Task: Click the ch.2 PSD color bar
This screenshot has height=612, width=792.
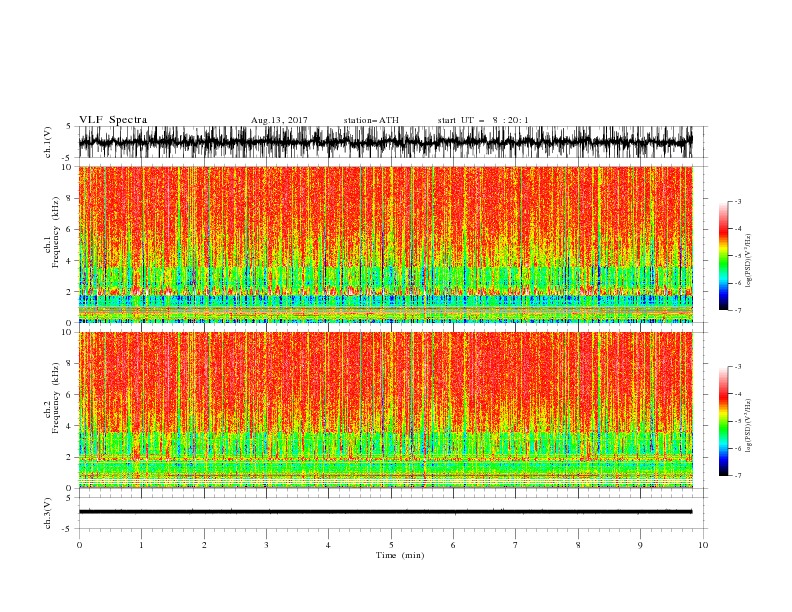Action: pos(723,421)
